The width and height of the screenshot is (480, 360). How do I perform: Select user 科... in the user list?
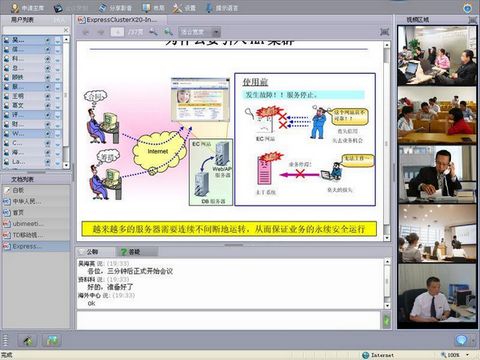32,59
